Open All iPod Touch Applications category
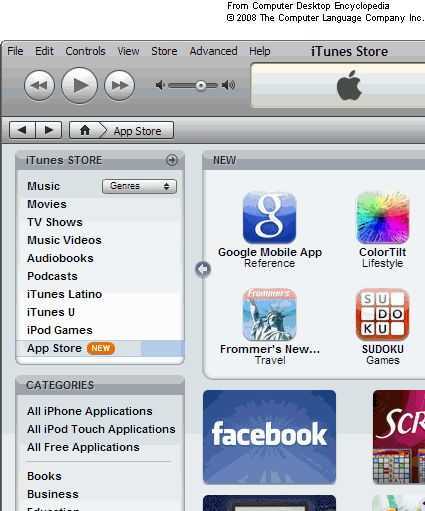 tap(101, 429)
